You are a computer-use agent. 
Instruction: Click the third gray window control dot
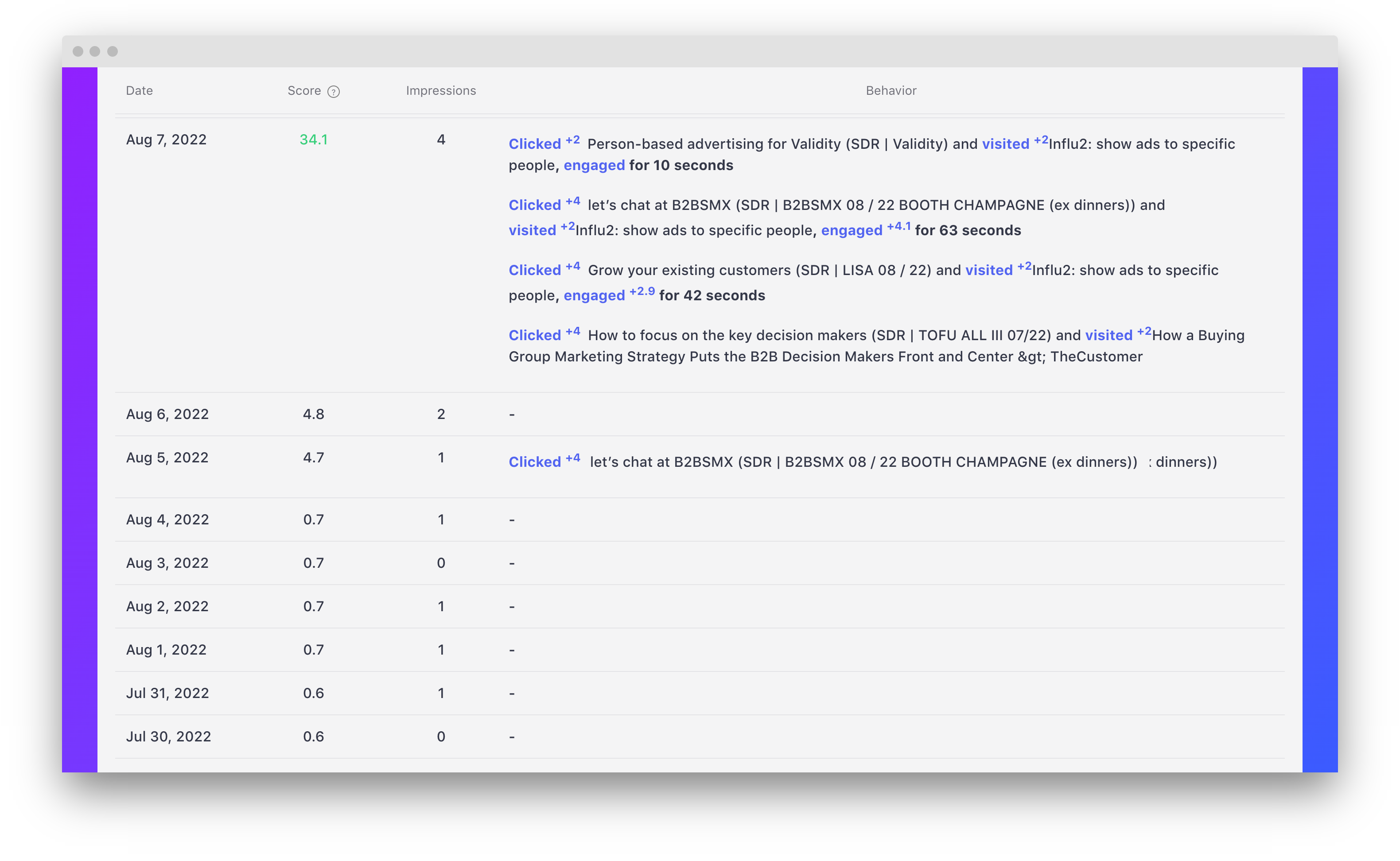point(113,52)
